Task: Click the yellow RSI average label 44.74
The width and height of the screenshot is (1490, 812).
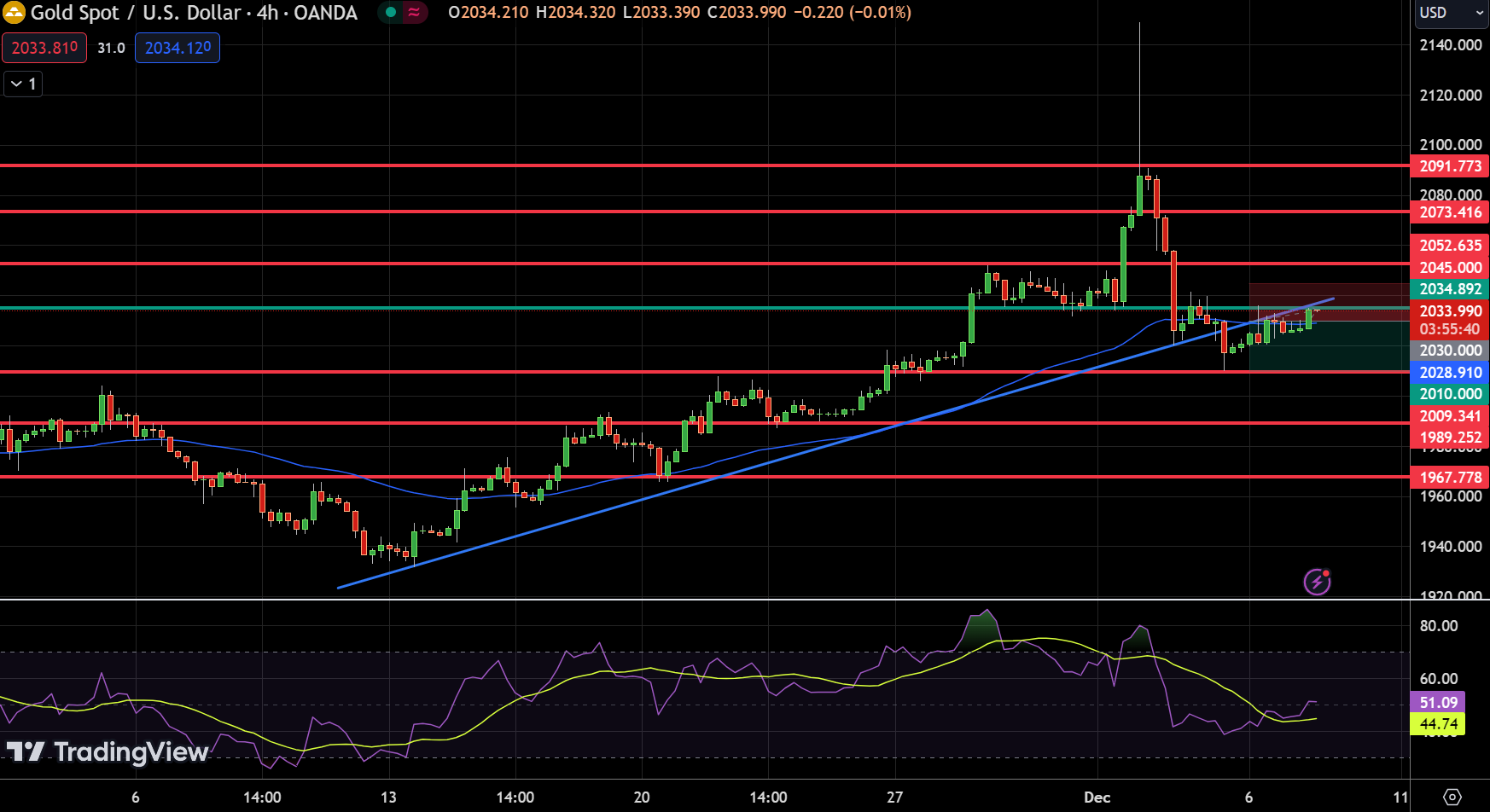Action: [1438, 724]
